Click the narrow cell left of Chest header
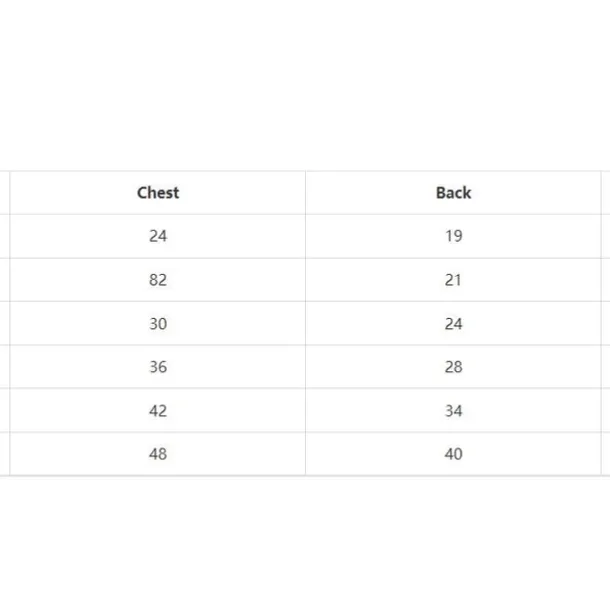The image size is (610, 610). point(4,193)
